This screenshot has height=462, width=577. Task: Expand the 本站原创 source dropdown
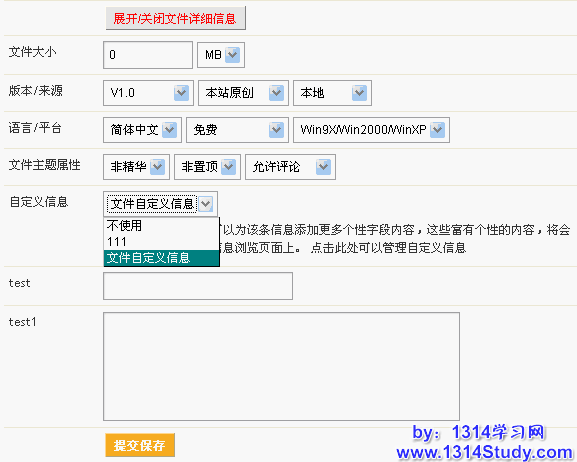pyautogui.click(x=276, y=93)
